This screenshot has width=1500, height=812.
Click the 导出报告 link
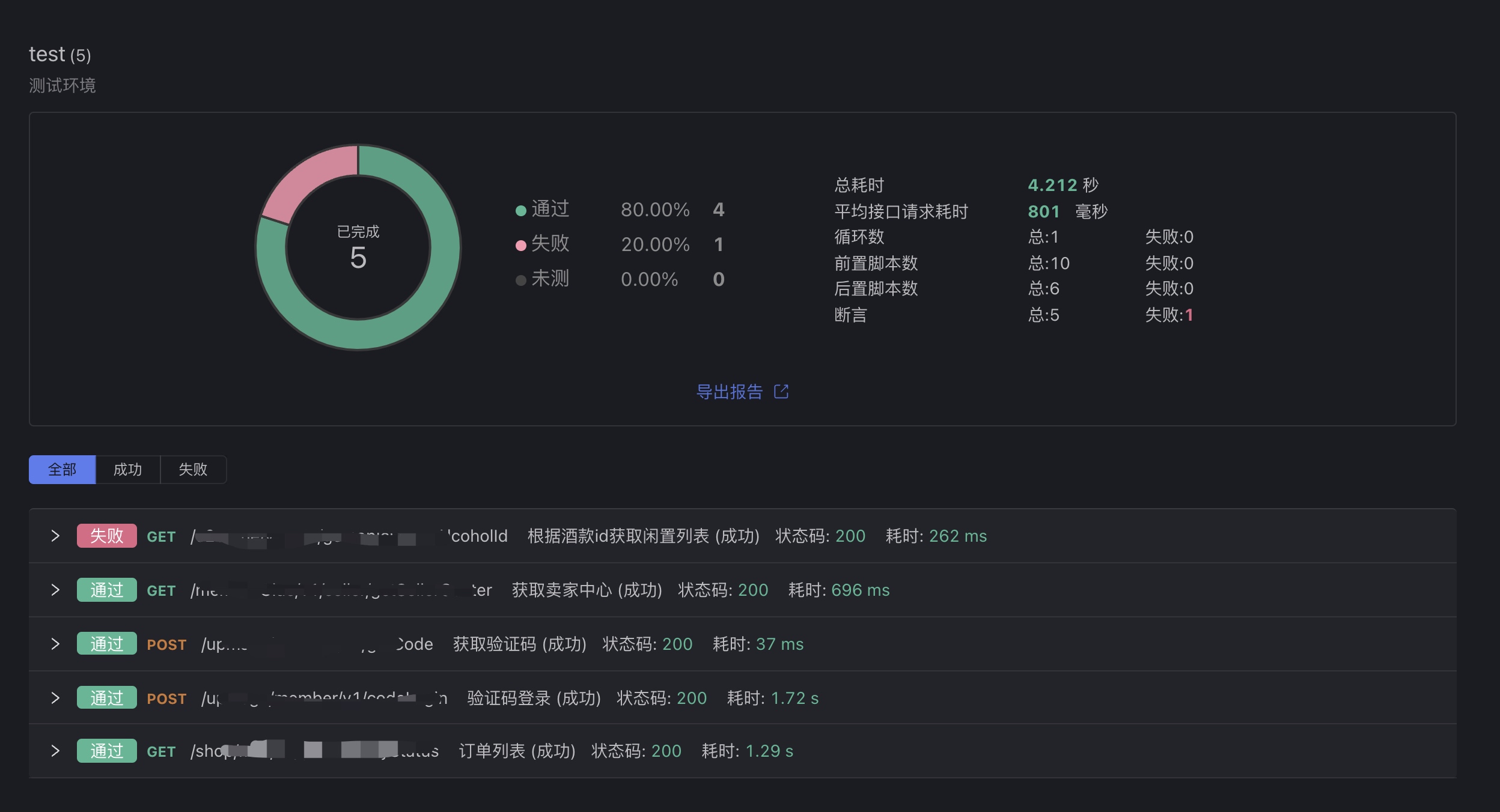tap(729, 392)
